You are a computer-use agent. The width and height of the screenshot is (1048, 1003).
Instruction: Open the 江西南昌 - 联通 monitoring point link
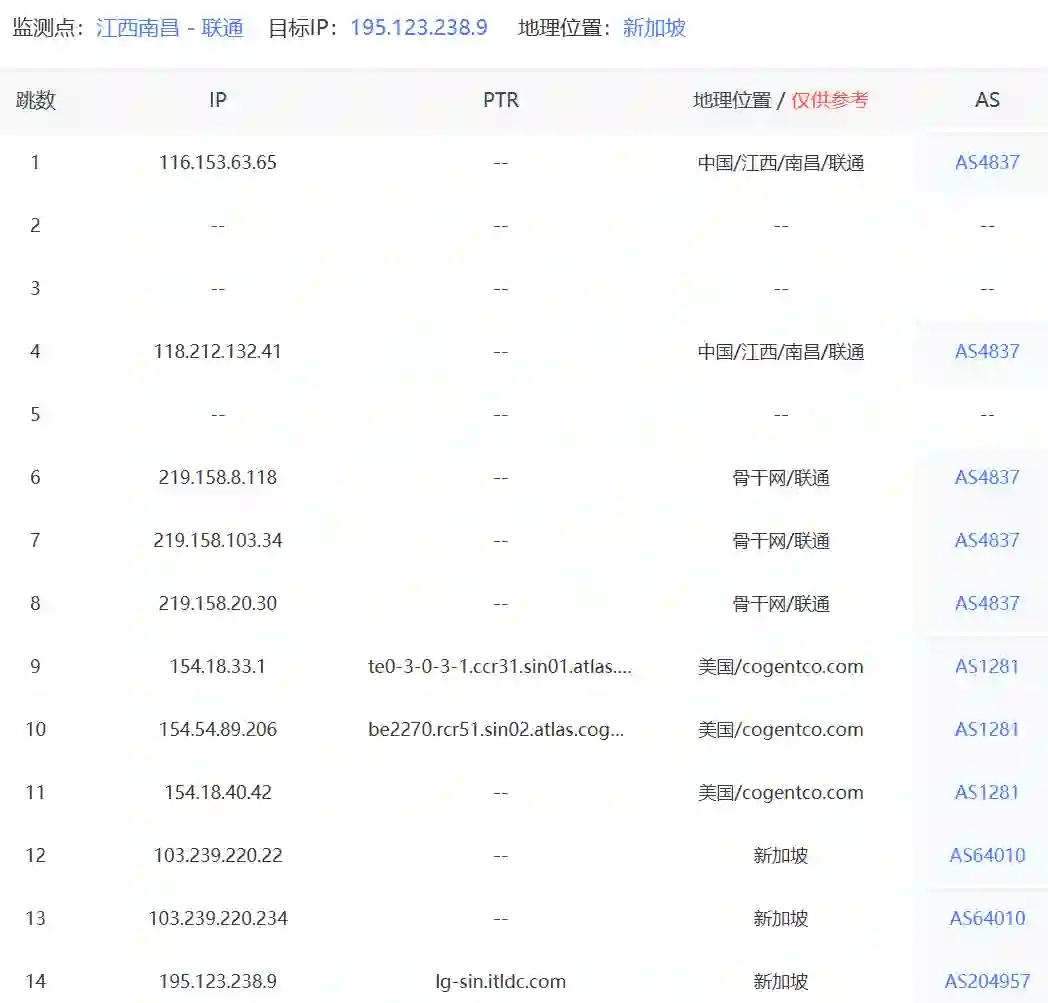(172, 28)
